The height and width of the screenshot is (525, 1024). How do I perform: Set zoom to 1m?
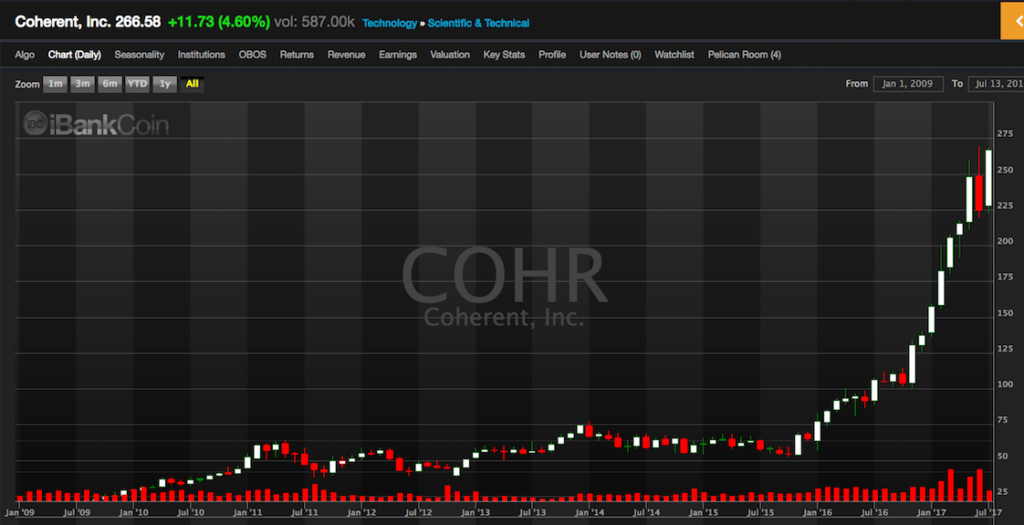click(x=56, y=84)
